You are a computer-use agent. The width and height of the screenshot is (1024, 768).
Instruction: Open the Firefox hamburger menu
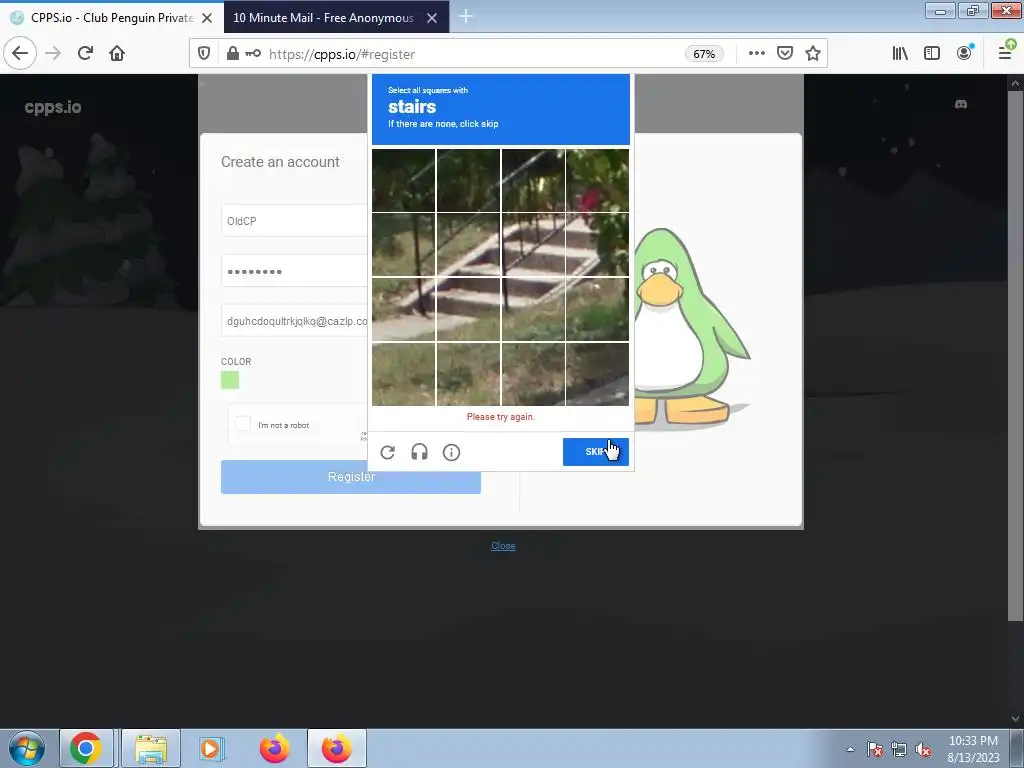1006,52
